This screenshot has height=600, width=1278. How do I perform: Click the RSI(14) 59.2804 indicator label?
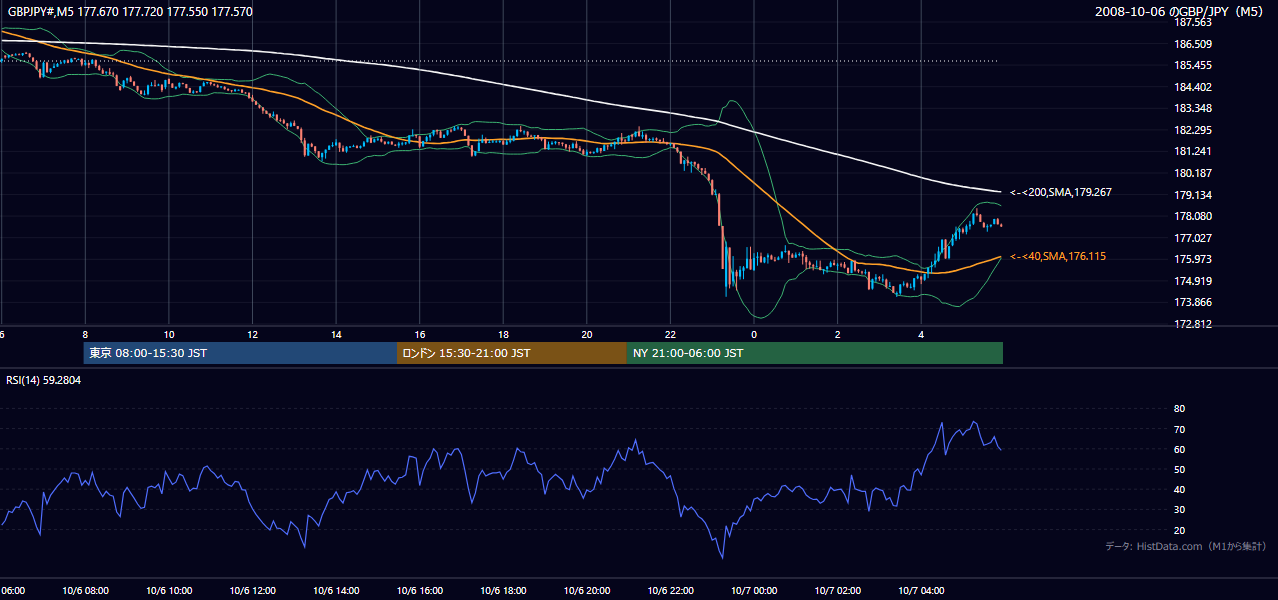(44, 380)
